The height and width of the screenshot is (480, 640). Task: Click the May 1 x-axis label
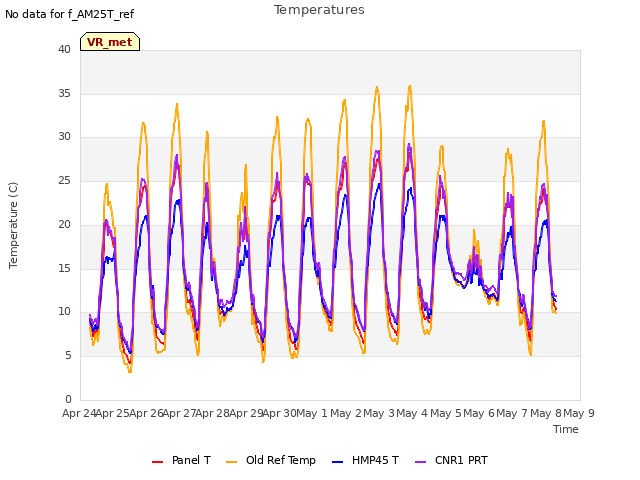312,413
